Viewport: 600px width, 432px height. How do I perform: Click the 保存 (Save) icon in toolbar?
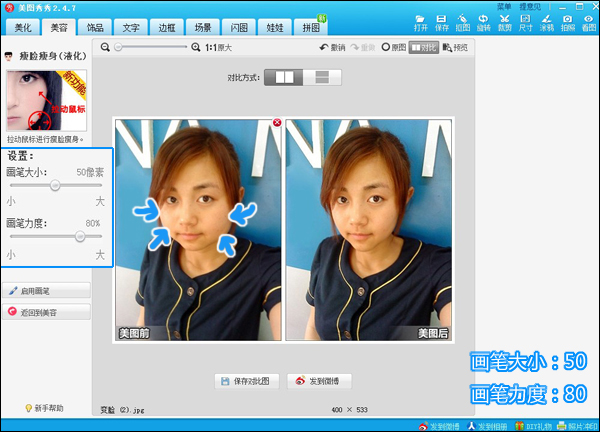442,22
